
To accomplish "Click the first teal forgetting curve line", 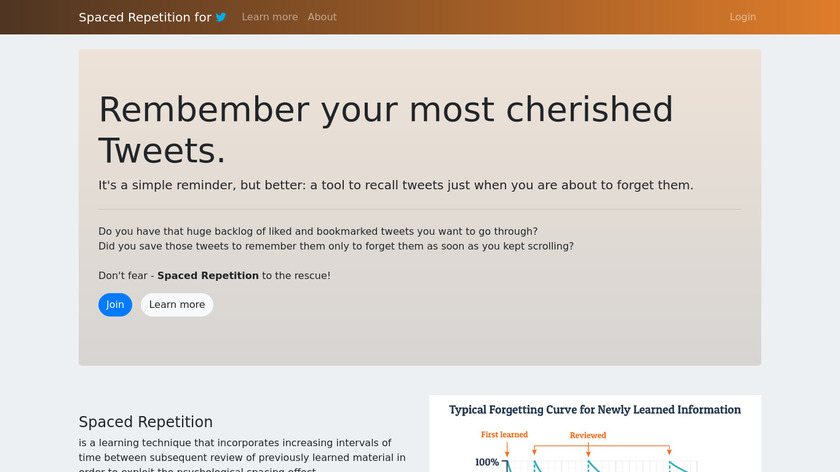I will click(511, 467).
